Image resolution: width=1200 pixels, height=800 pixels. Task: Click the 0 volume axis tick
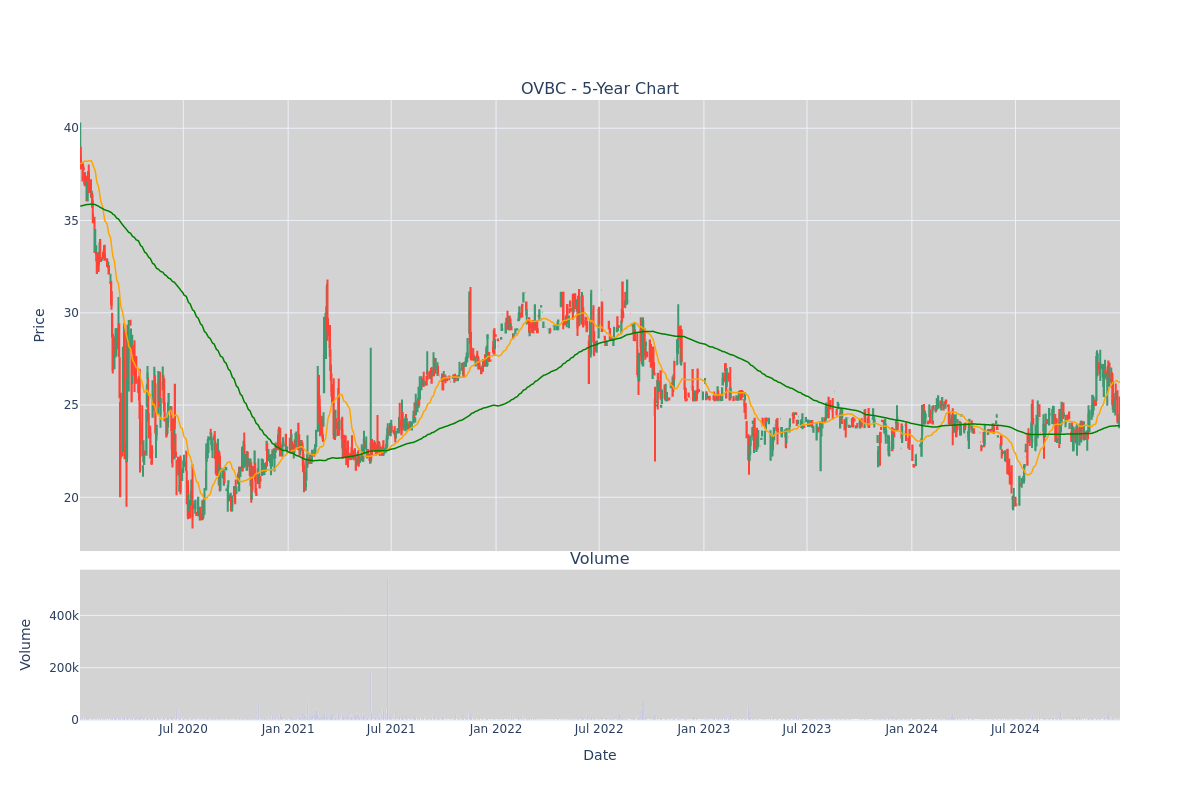pos(75,720)
